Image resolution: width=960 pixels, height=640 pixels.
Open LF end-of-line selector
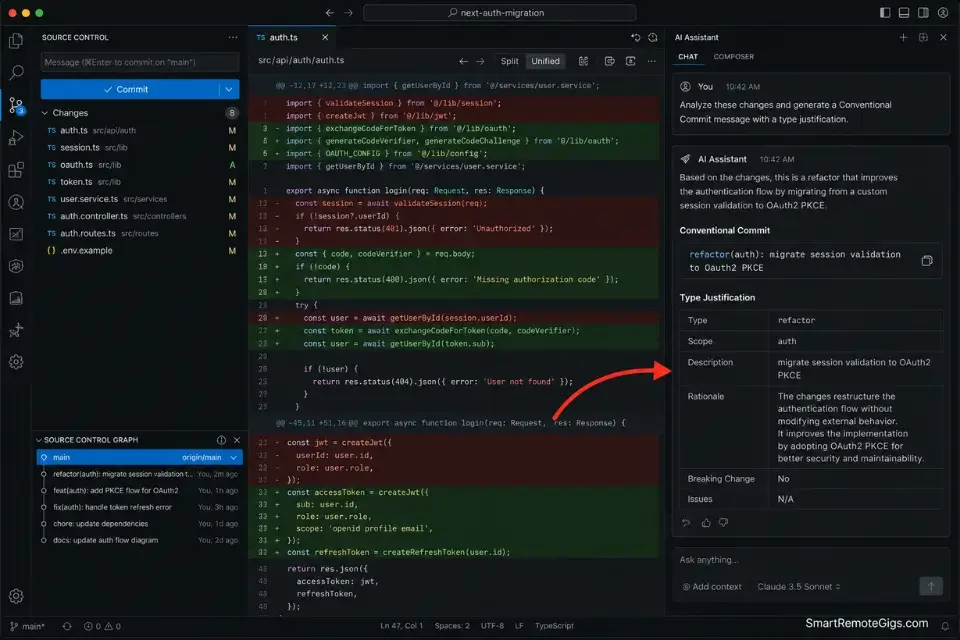click(519, 626)
